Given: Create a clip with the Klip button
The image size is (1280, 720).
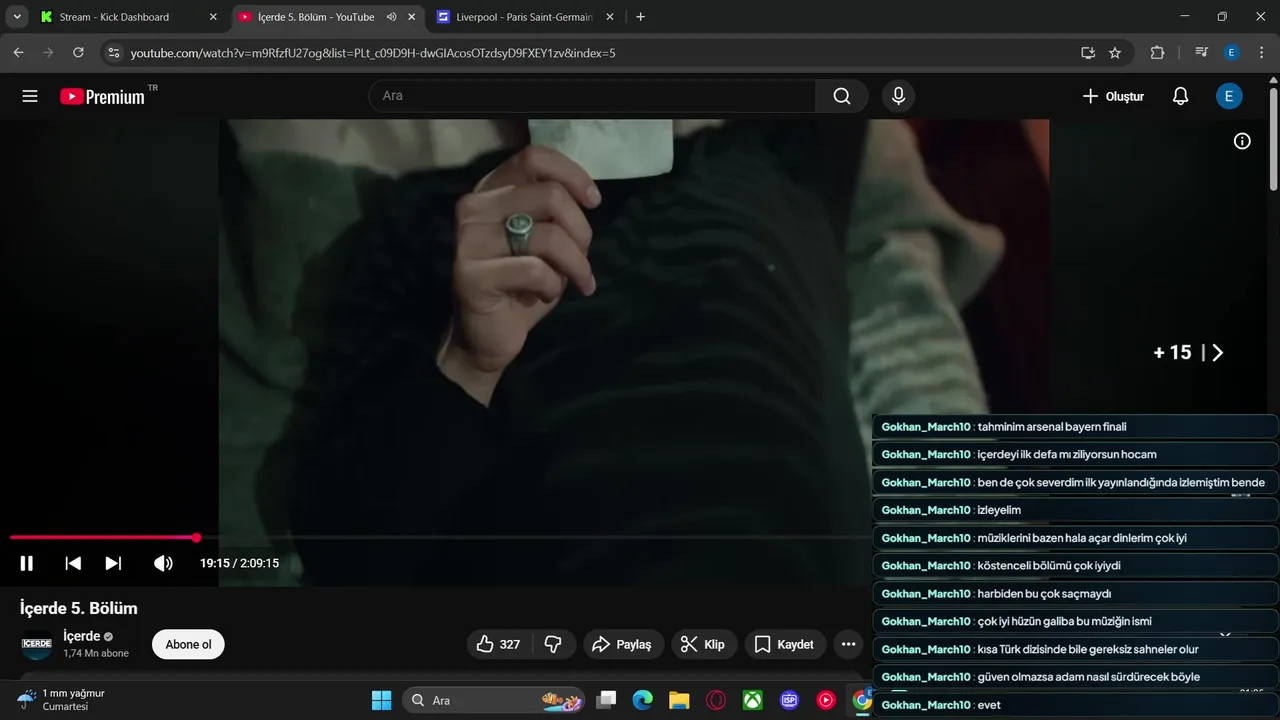Looking at the screenshot, I should (703, 644).
